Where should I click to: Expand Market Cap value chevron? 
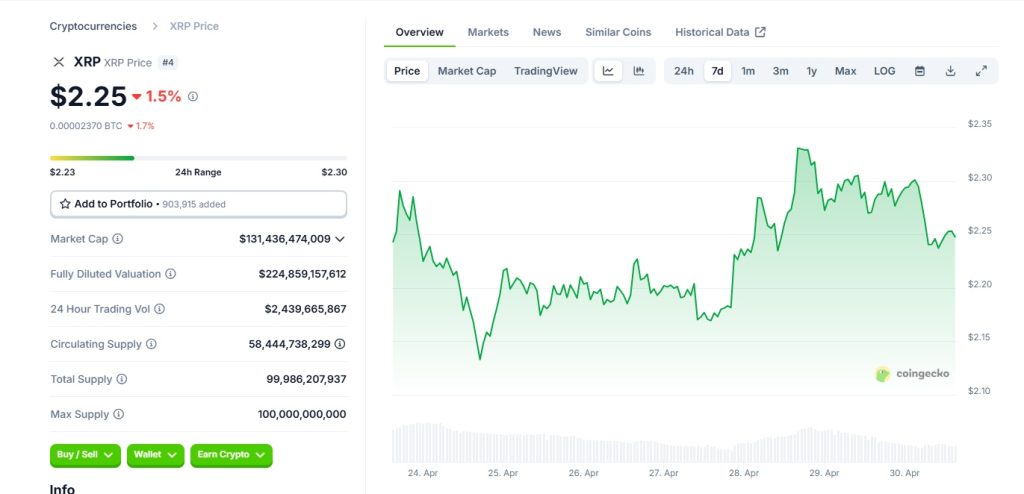tap(340, 239)
